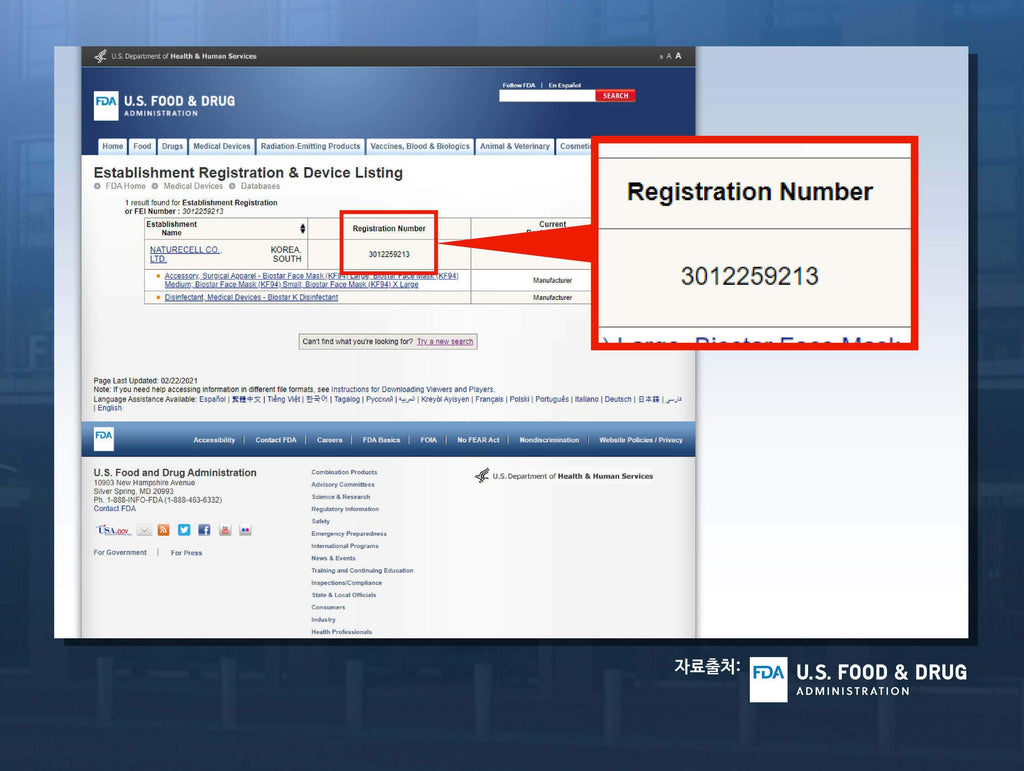
Task: Open Website Policies / Privacy link
Action: coord(641,440)
